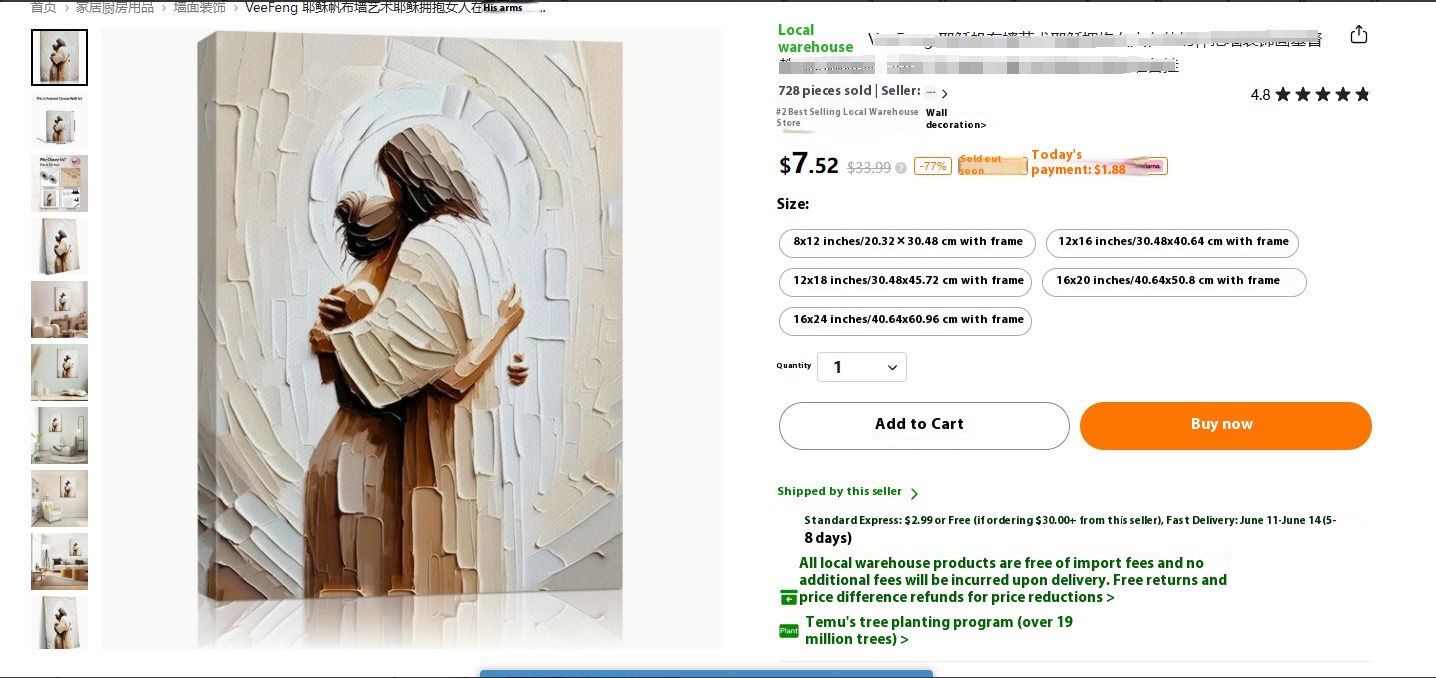Viewport: 1436px width, 678px height.
Task: Click the green free returns box icon
Action: pos(789,597)
